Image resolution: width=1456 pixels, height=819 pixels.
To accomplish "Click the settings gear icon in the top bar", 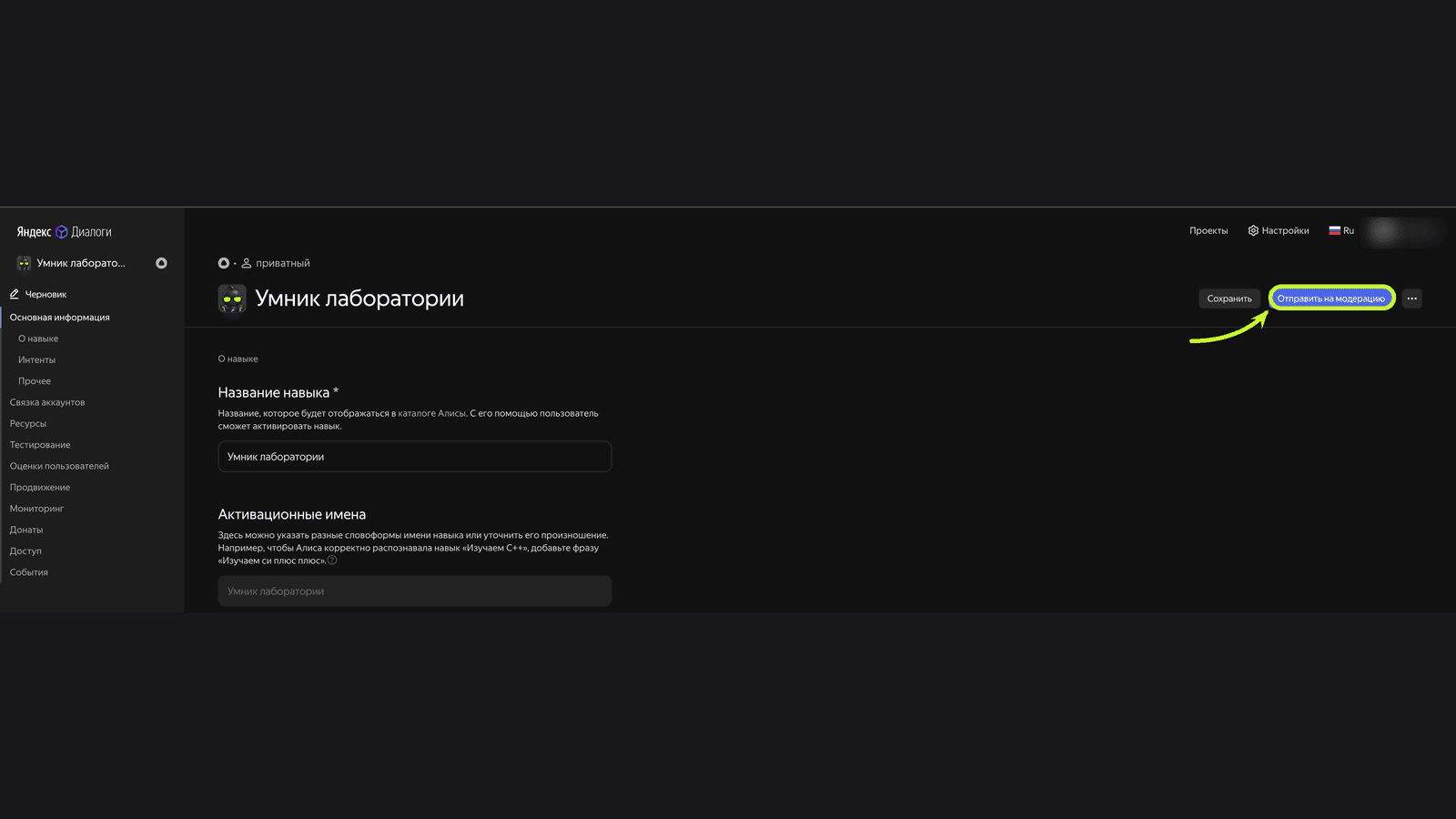I will point(1253,230).
